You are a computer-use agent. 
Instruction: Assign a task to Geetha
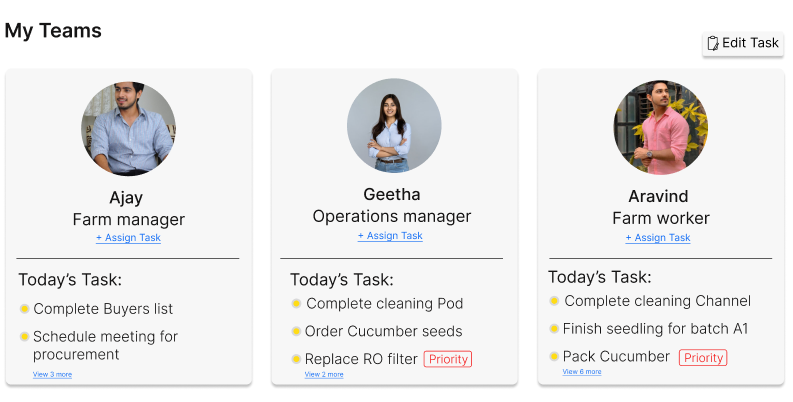390,236
